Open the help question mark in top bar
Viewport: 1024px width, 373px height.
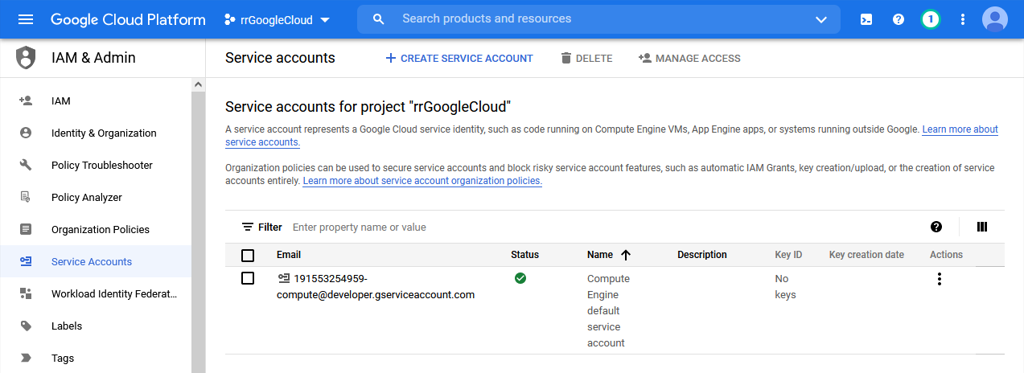[x=898, y=20]
